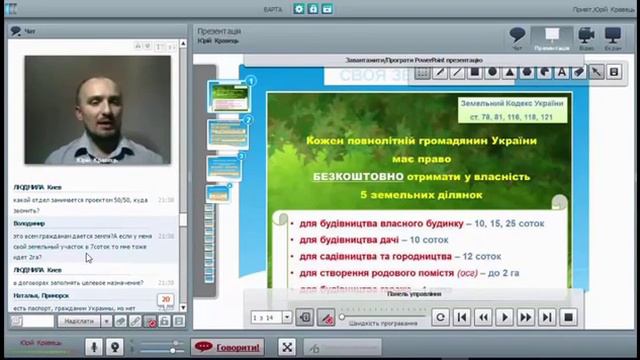Viewport: 640px width, 360px height.
Task: Jump to the last slide
Action: tap(547, 317)
